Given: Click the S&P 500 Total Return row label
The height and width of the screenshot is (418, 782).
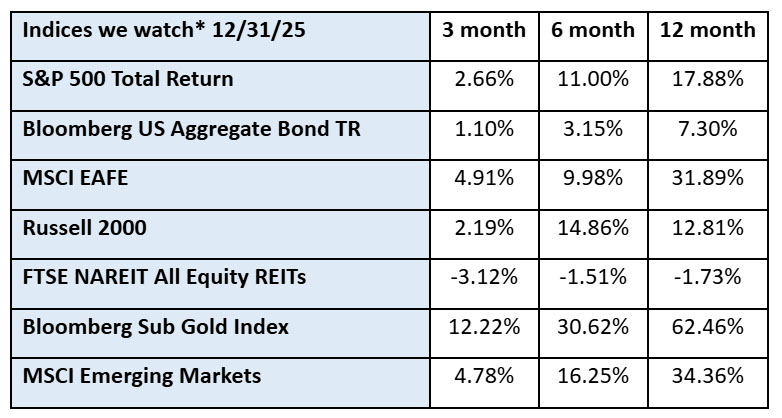Looking at the screenshot, I should click(x=127, y=79).
